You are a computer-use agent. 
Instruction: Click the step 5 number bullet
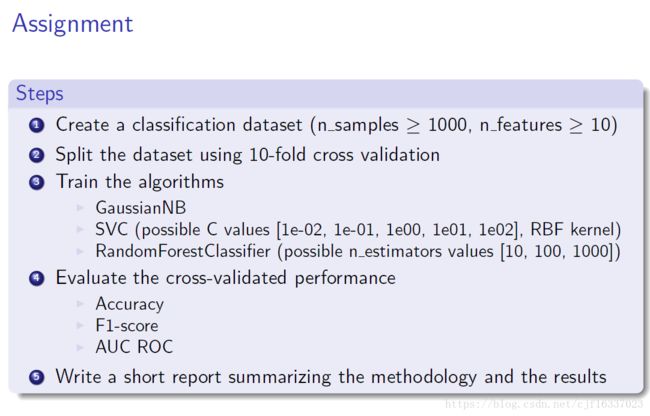point(36,377)
